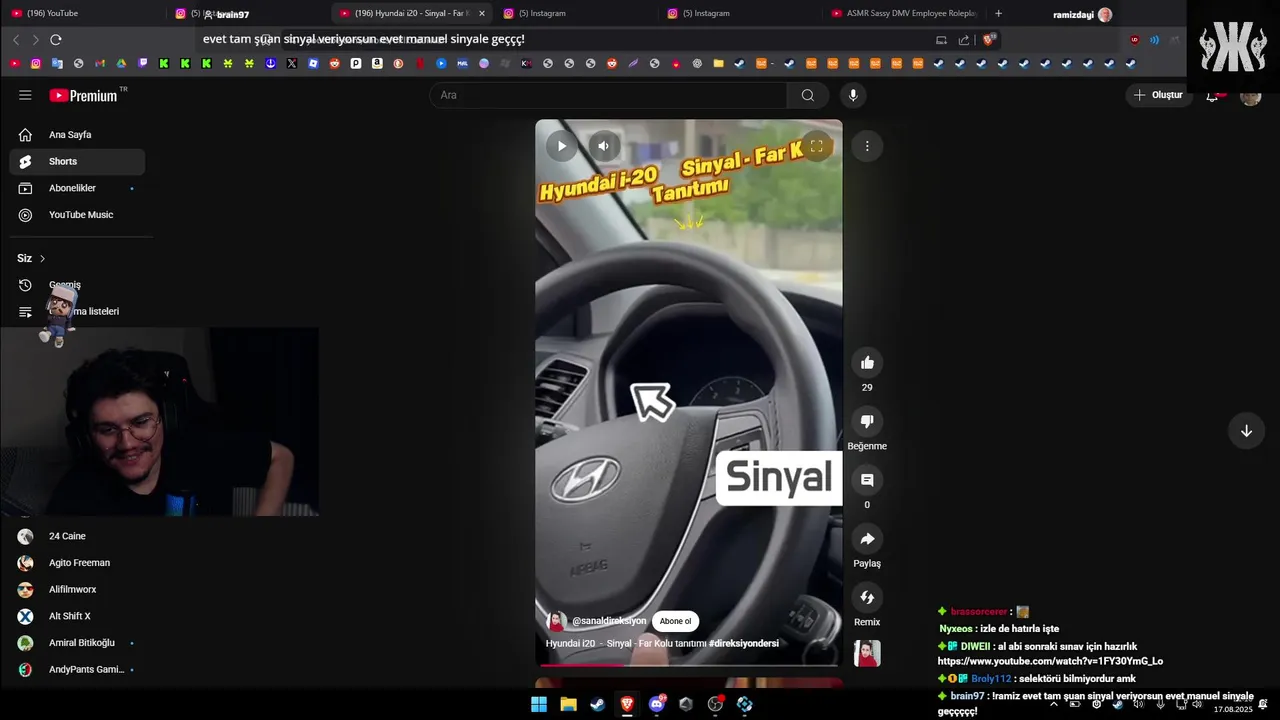Go to Ana Sayfa in sidebar
The width and height of the screenshot is (1280, 720).
(77, 135)
